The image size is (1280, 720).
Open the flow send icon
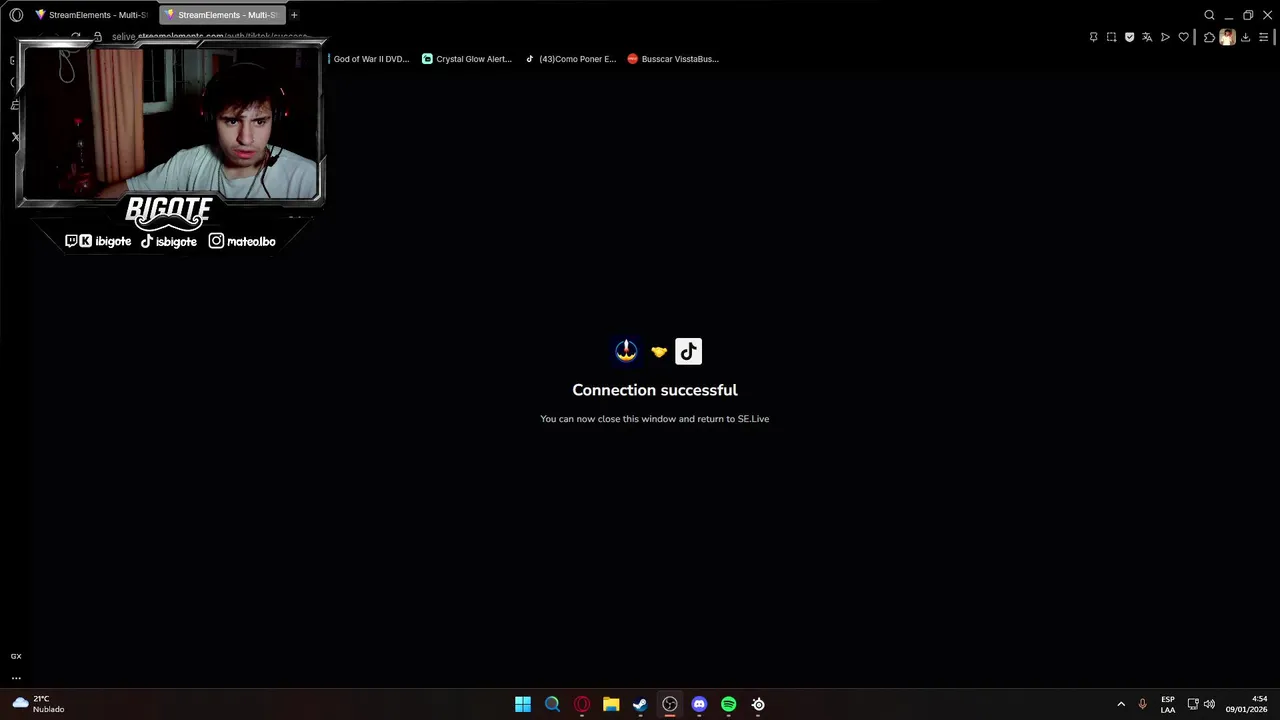point(1165,37)
